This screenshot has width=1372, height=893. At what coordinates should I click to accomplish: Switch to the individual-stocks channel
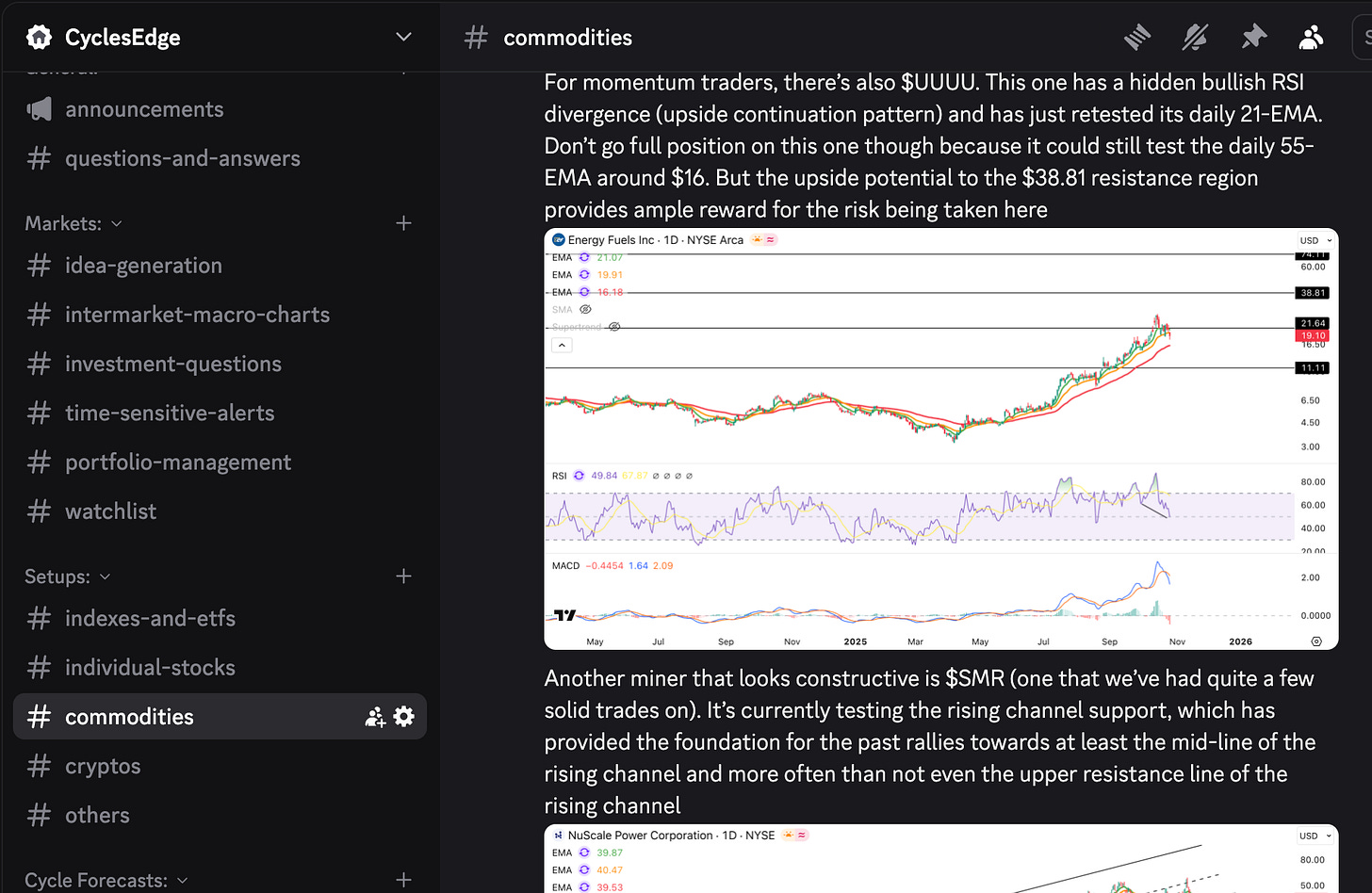coord(220,667)
